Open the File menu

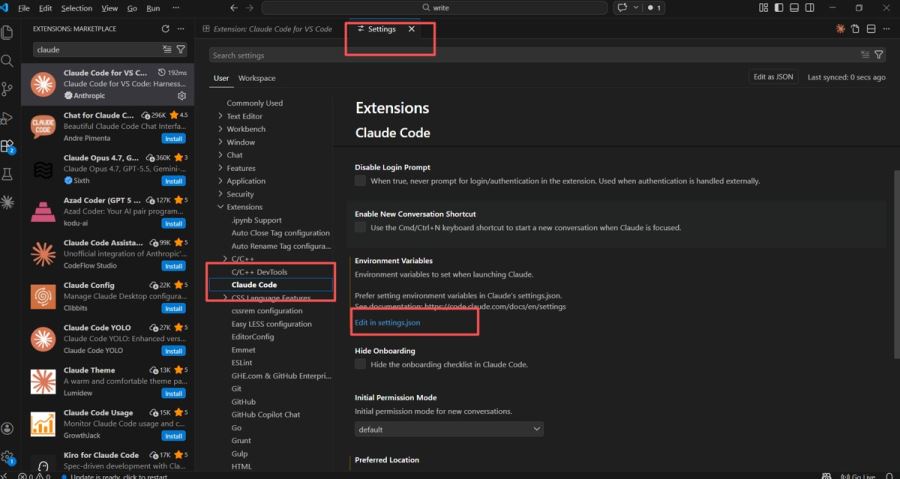[24, 8]
